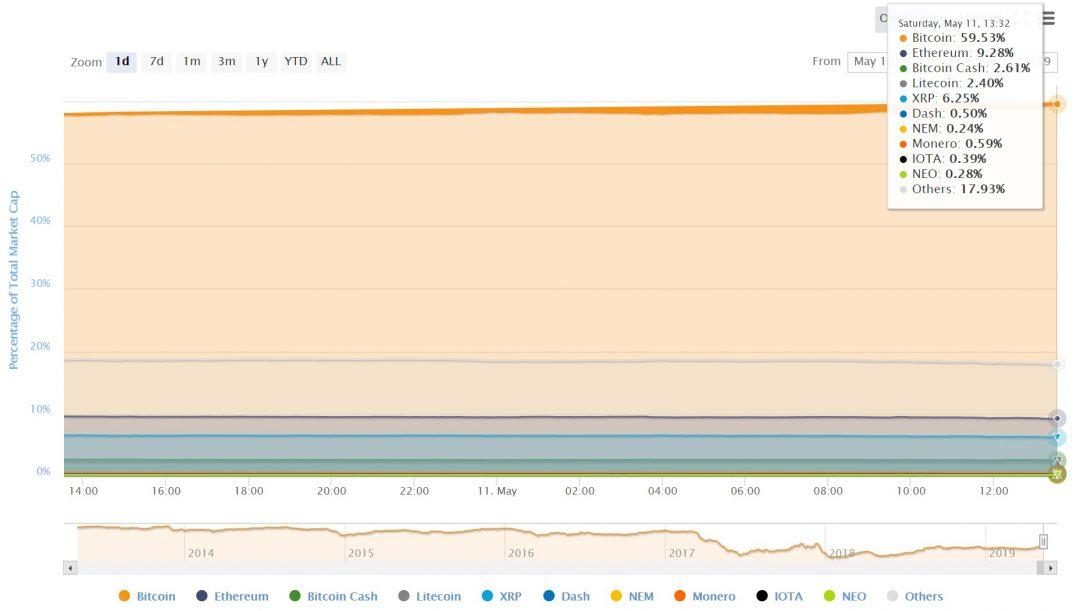Click Others data point marker
Image resolution: width=1080 pixels, height=611 pixels.
click(x=1057, y=364)
